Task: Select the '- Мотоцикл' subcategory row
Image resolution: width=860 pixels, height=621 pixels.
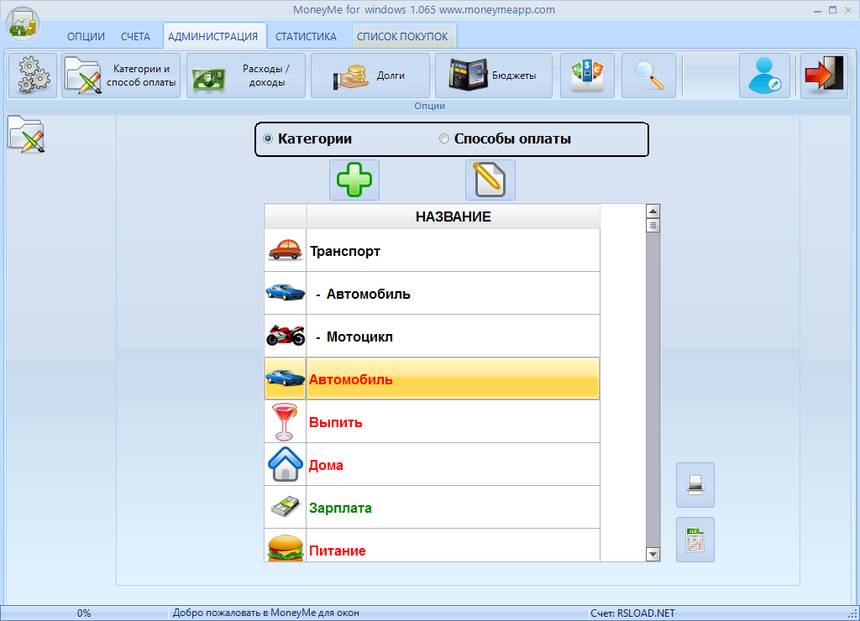Action: (x=432, y=336)
